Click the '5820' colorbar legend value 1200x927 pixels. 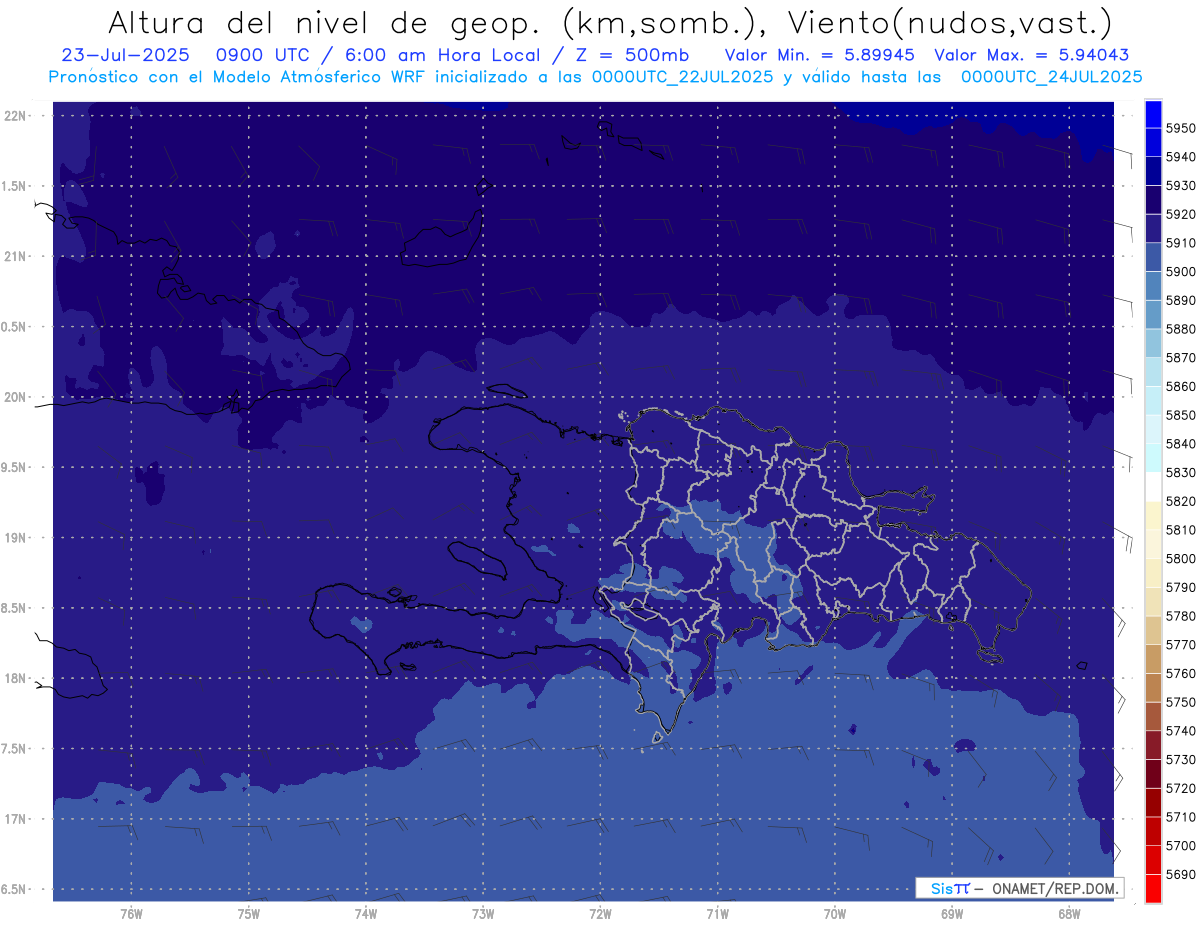tap(1180, 501)
